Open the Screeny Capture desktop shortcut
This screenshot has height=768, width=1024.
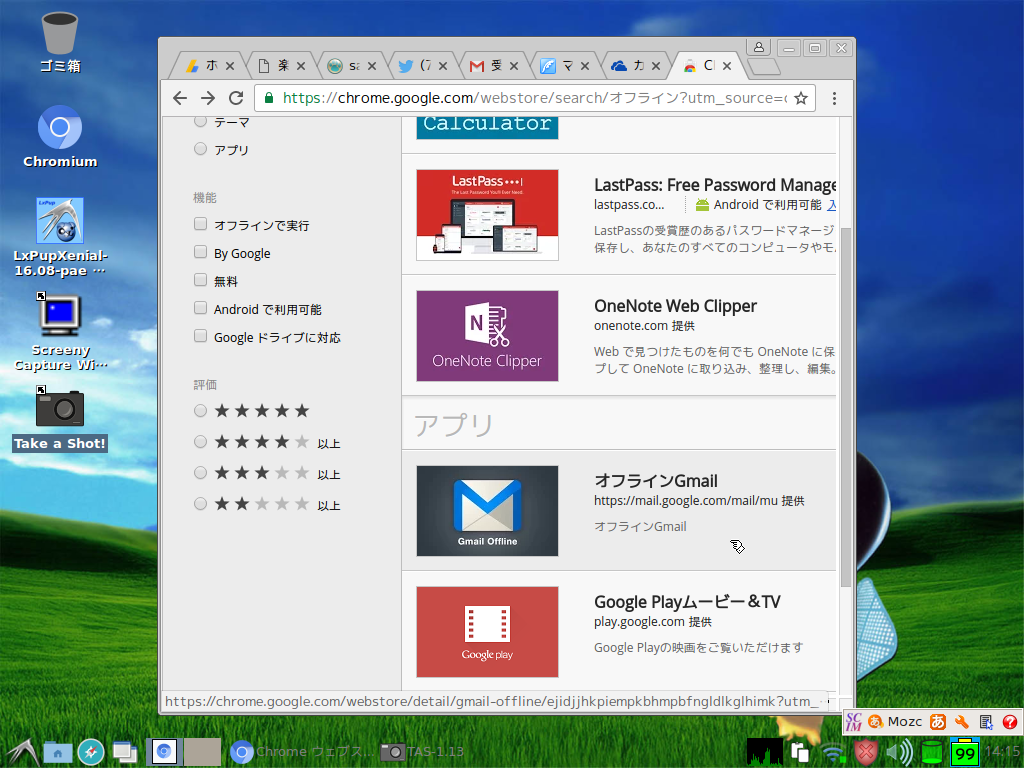point(60,332)
